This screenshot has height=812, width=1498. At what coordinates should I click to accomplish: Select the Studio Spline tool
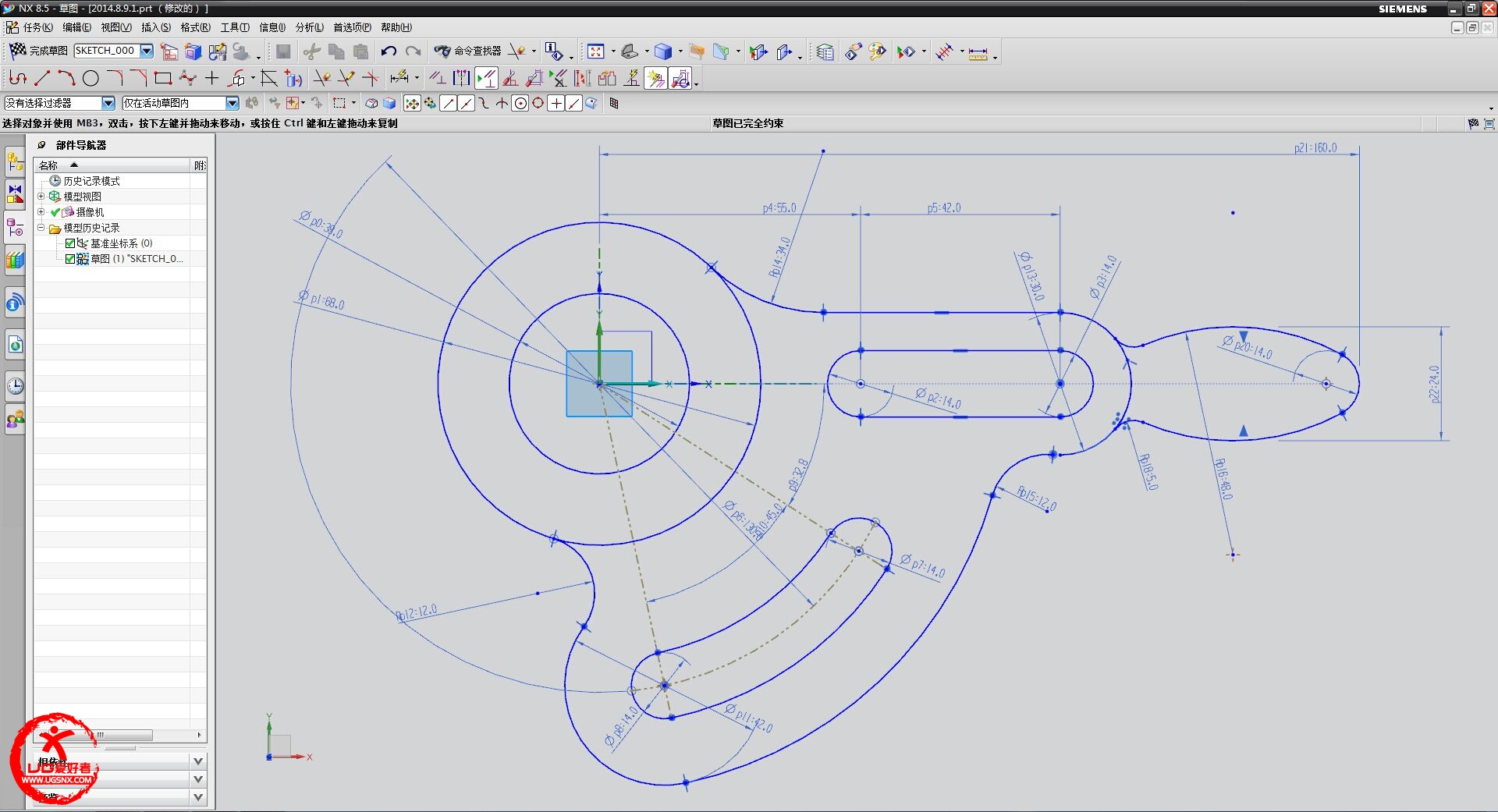[187, 78]
